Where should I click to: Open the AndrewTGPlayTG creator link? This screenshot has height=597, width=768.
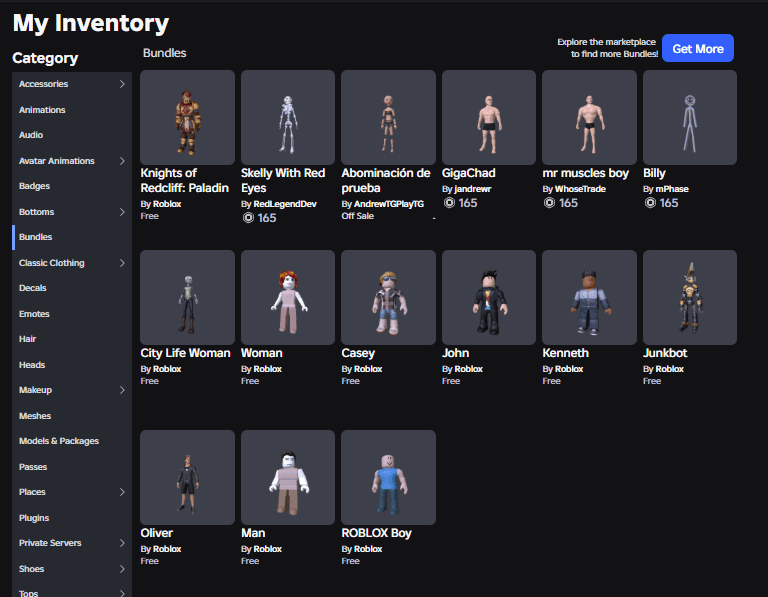tap(389, 204)
